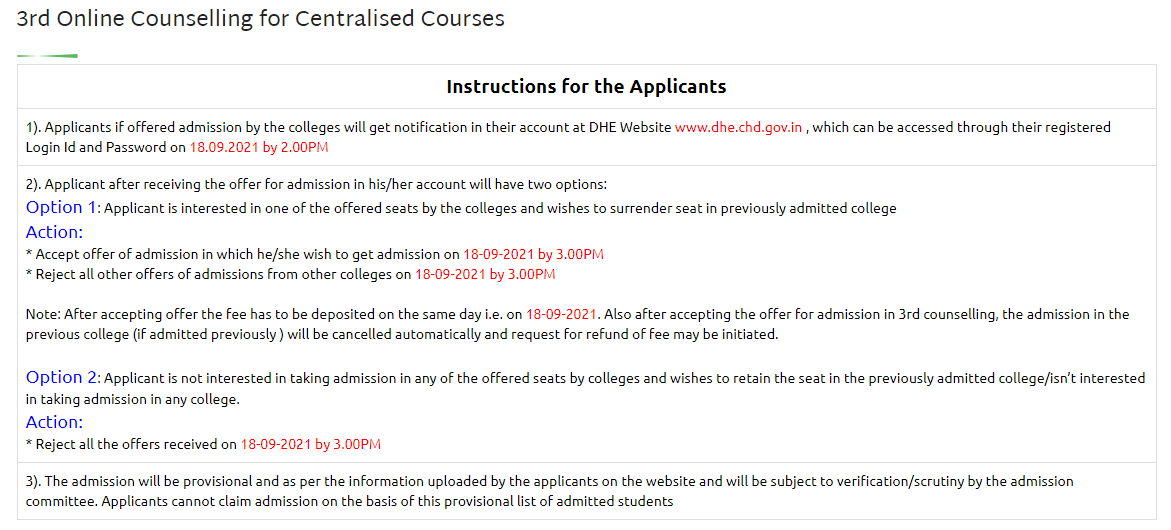Click the Option 1 description about surrendering seat

[x=500, y=210]
